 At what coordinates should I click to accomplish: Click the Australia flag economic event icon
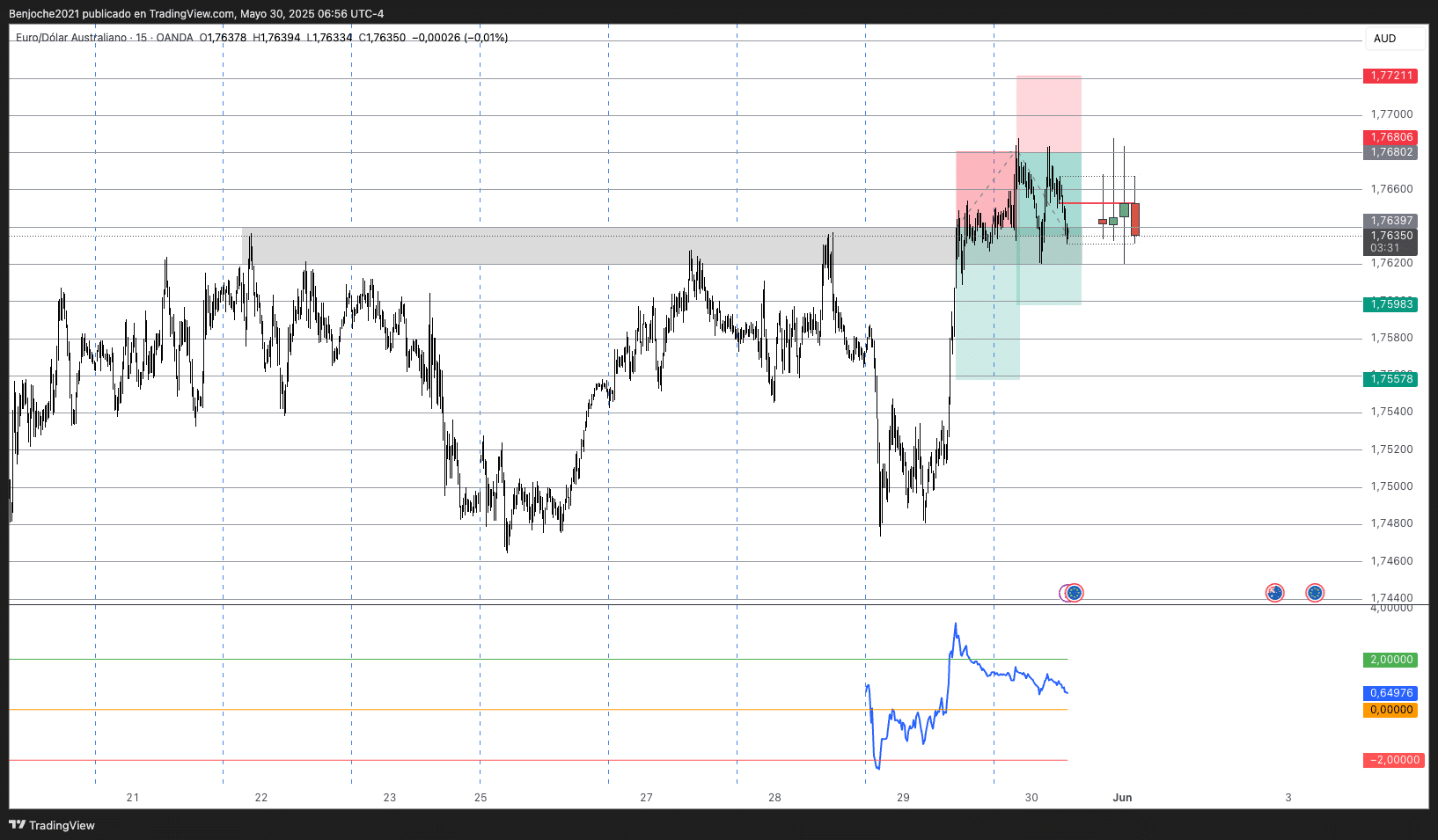(x=1274, y=593)
